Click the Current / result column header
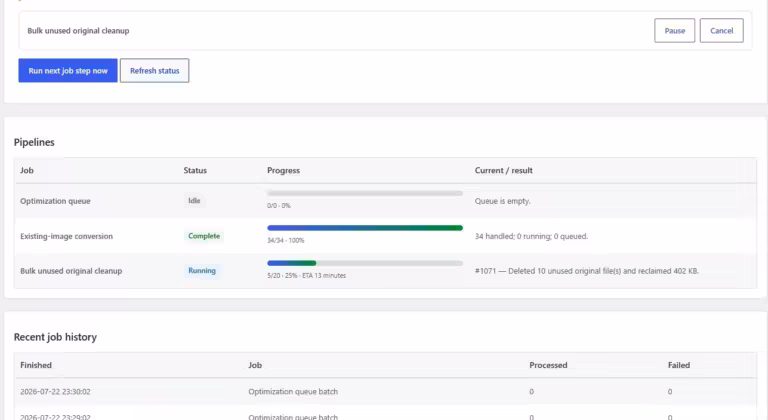 tap(504, 171)
